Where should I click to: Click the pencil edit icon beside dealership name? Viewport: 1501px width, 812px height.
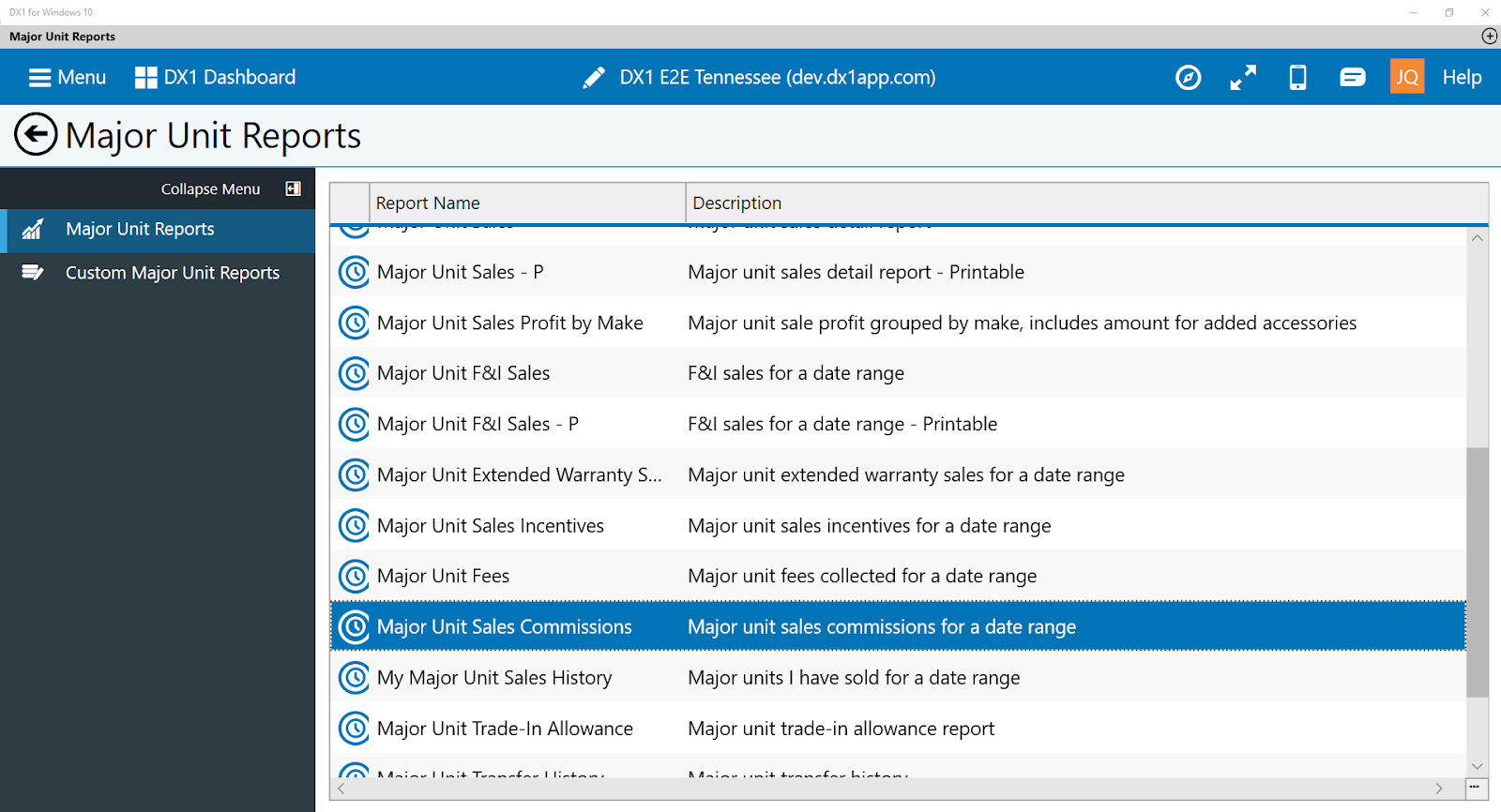pyautogui.click(x=593, y=77)
